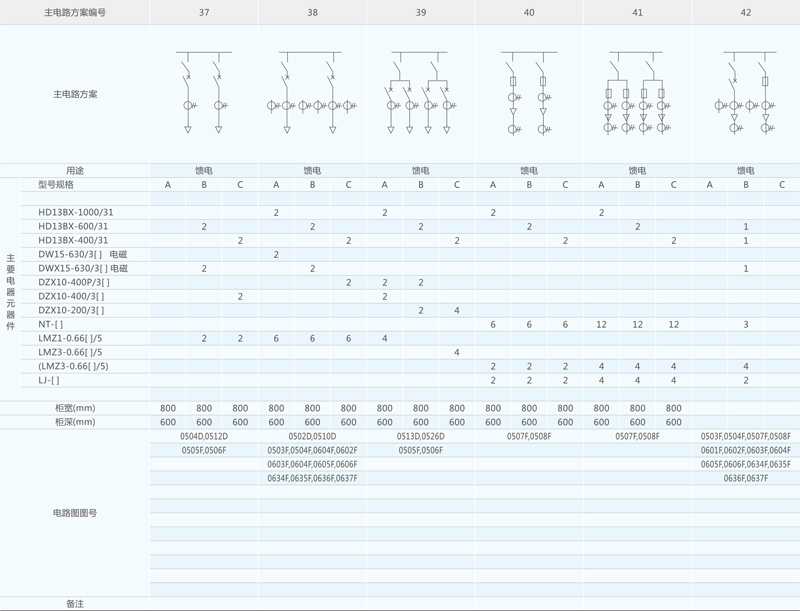Click the scheme 41 circuit diagram

637,93
